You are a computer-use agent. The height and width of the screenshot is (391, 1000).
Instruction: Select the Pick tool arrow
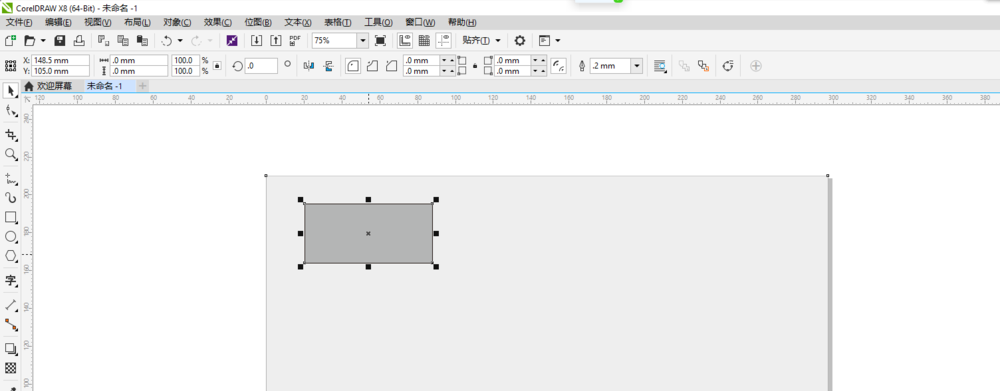11,91
